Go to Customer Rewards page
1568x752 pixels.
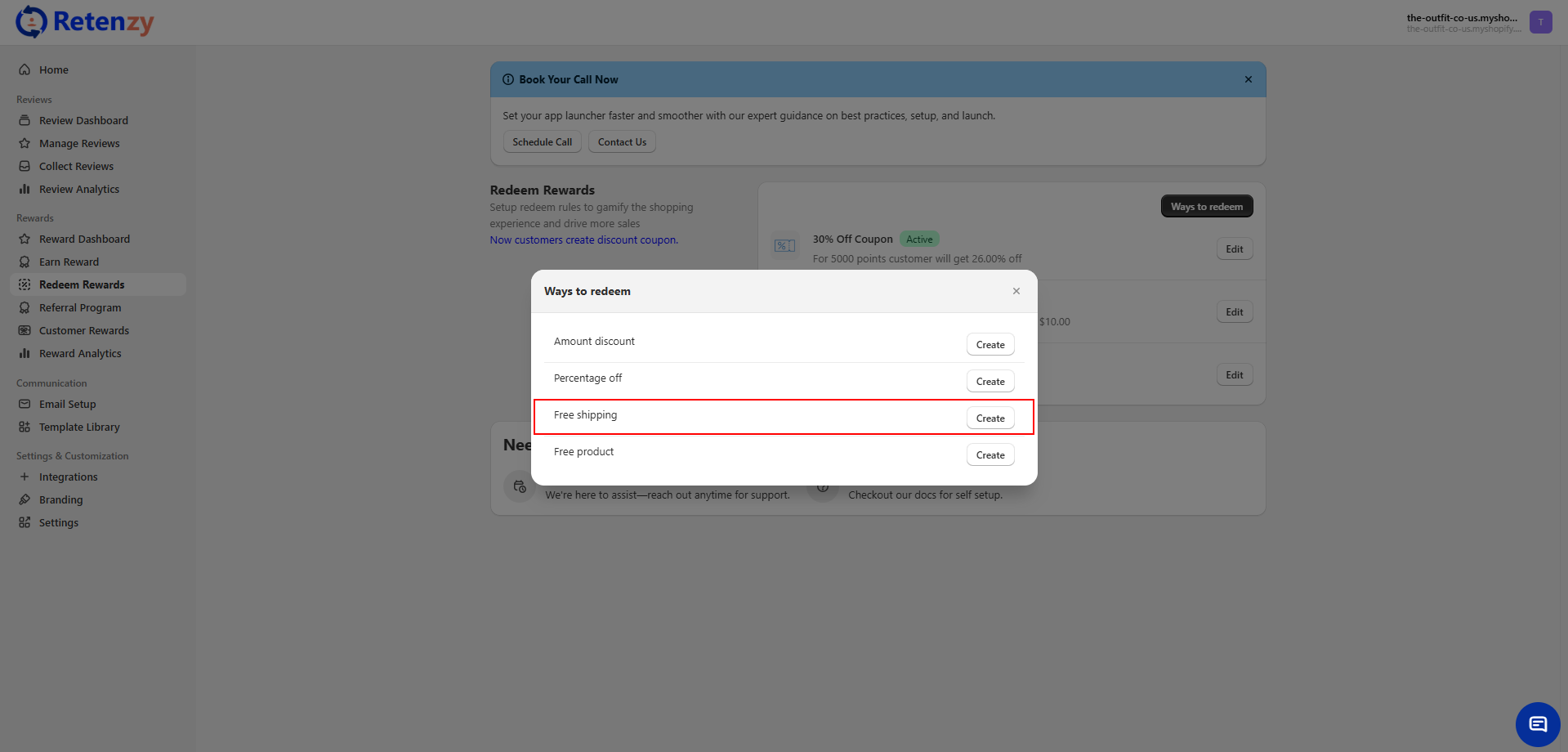tap(84, 330)
